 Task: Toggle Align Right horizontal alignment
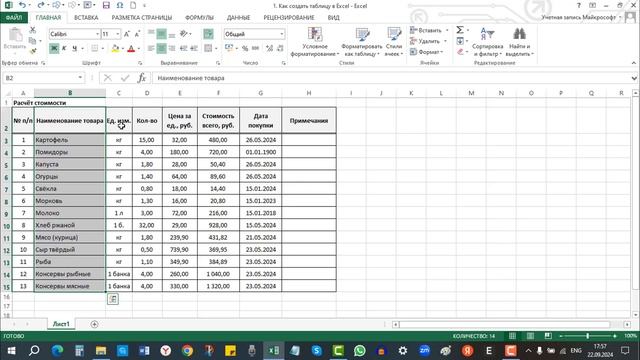172,49
